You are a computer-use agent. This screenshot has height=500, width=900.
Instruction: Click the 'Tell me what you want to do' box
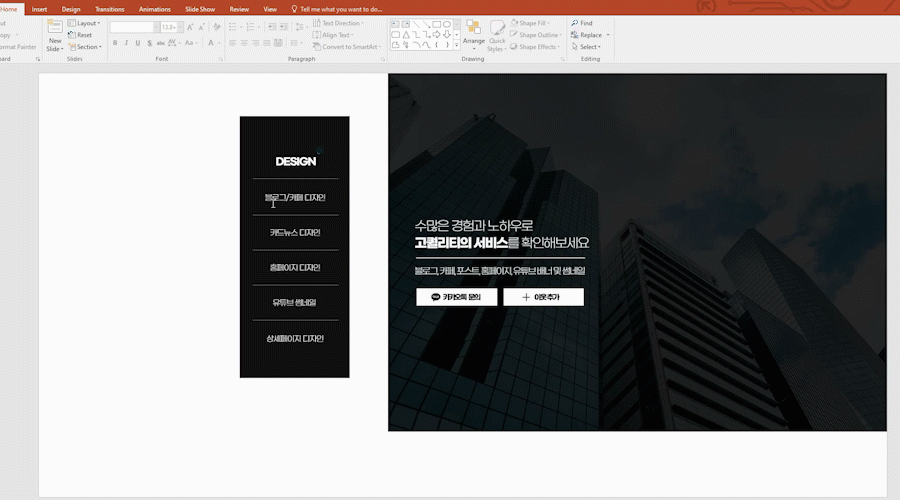(340, 9)
